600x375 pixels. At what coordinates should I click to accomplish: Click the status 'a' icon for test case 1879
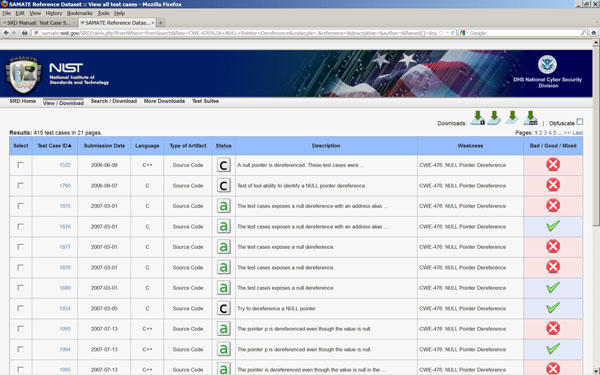224,267
